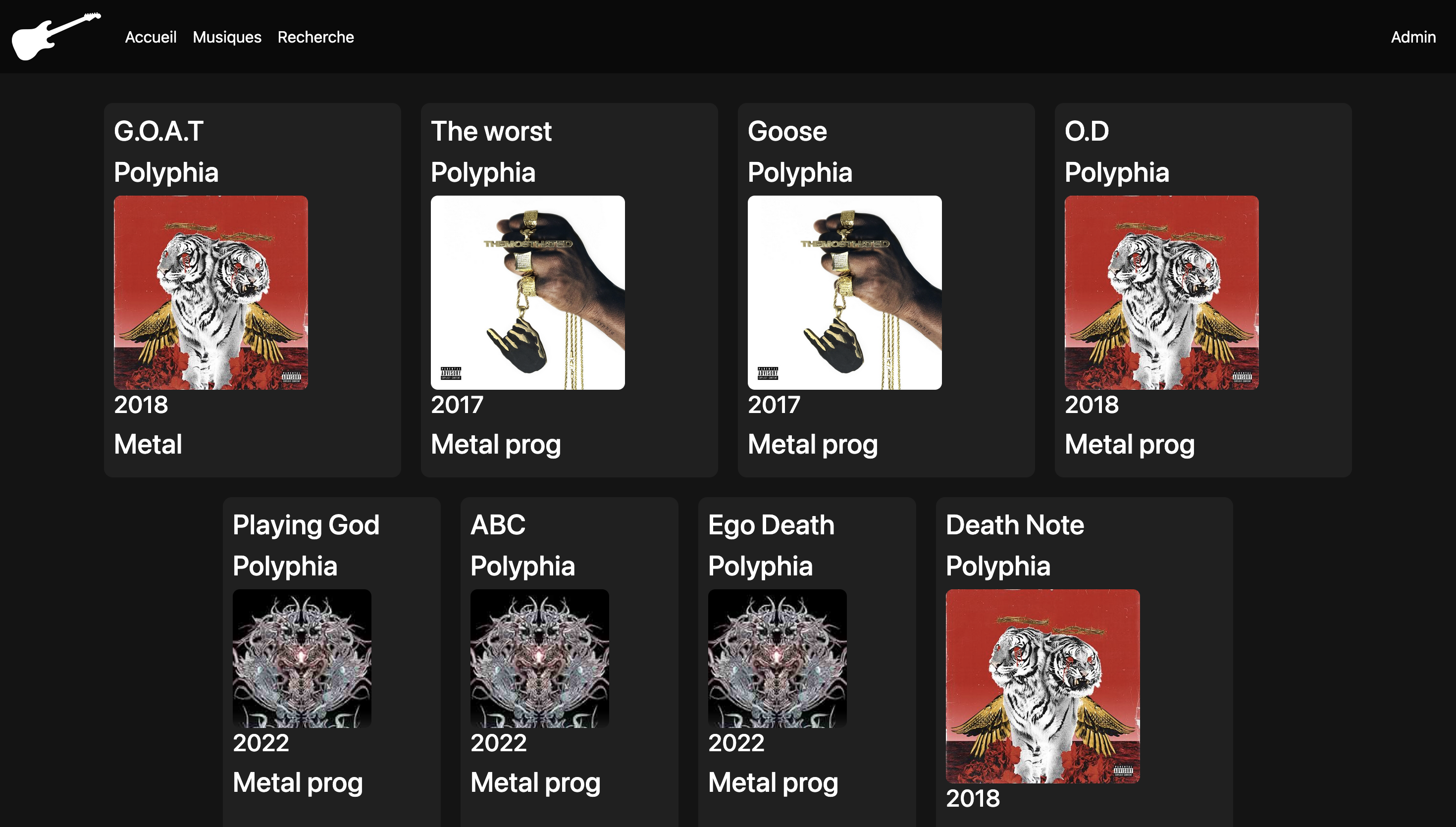Click the Metal genre on G.O.A.T card

[x=148, y=444]
